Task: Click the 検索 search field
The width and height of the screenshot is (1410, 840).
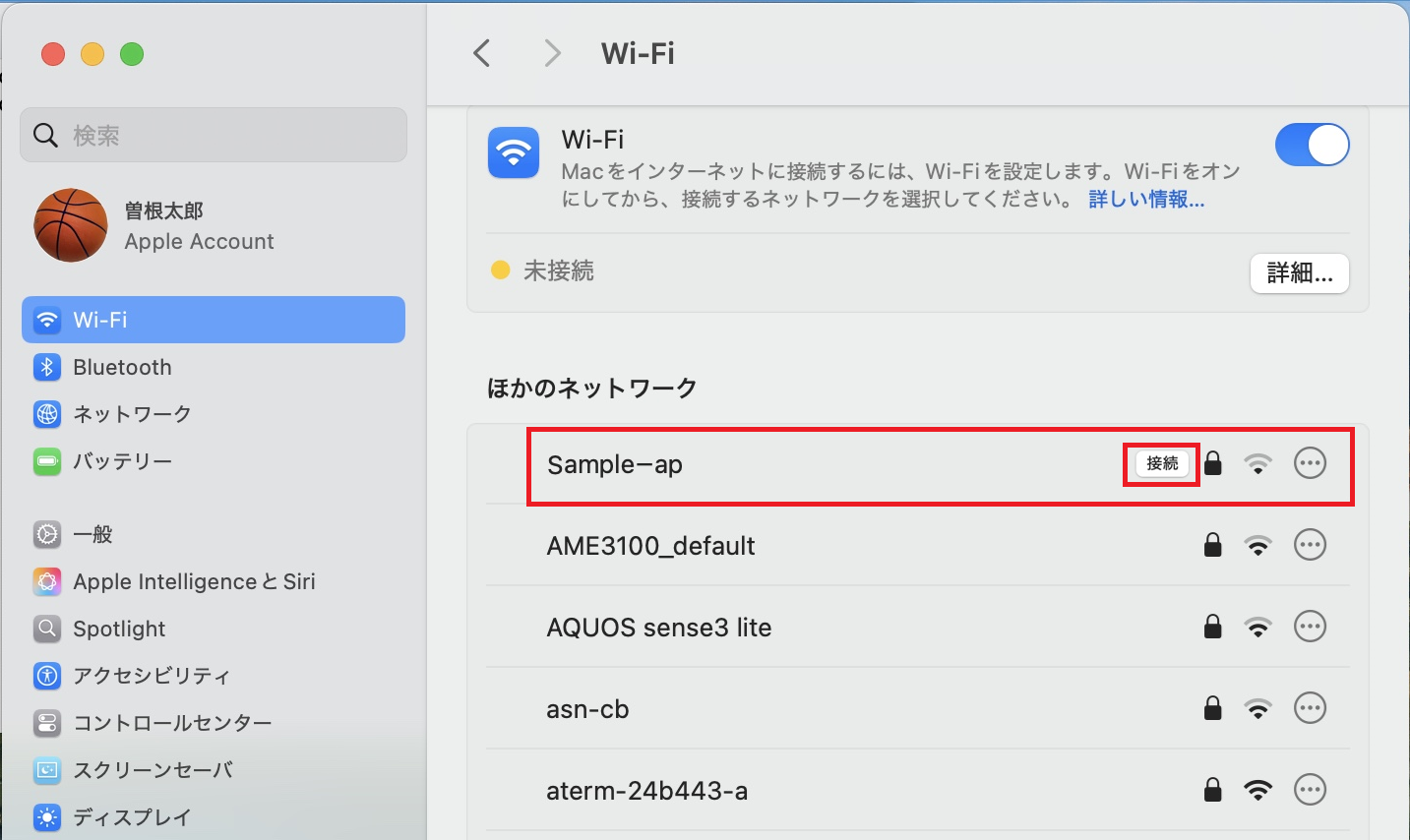Action: 214,135
